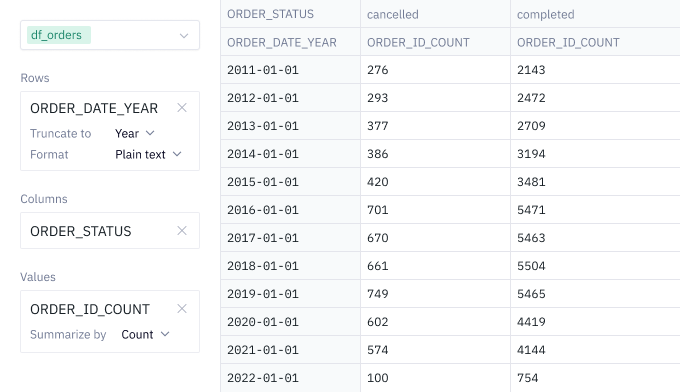Click the df_orders green tag
The height and width of the screenshot is (392, 680).
pyautogui.click(x=59, y=35)
